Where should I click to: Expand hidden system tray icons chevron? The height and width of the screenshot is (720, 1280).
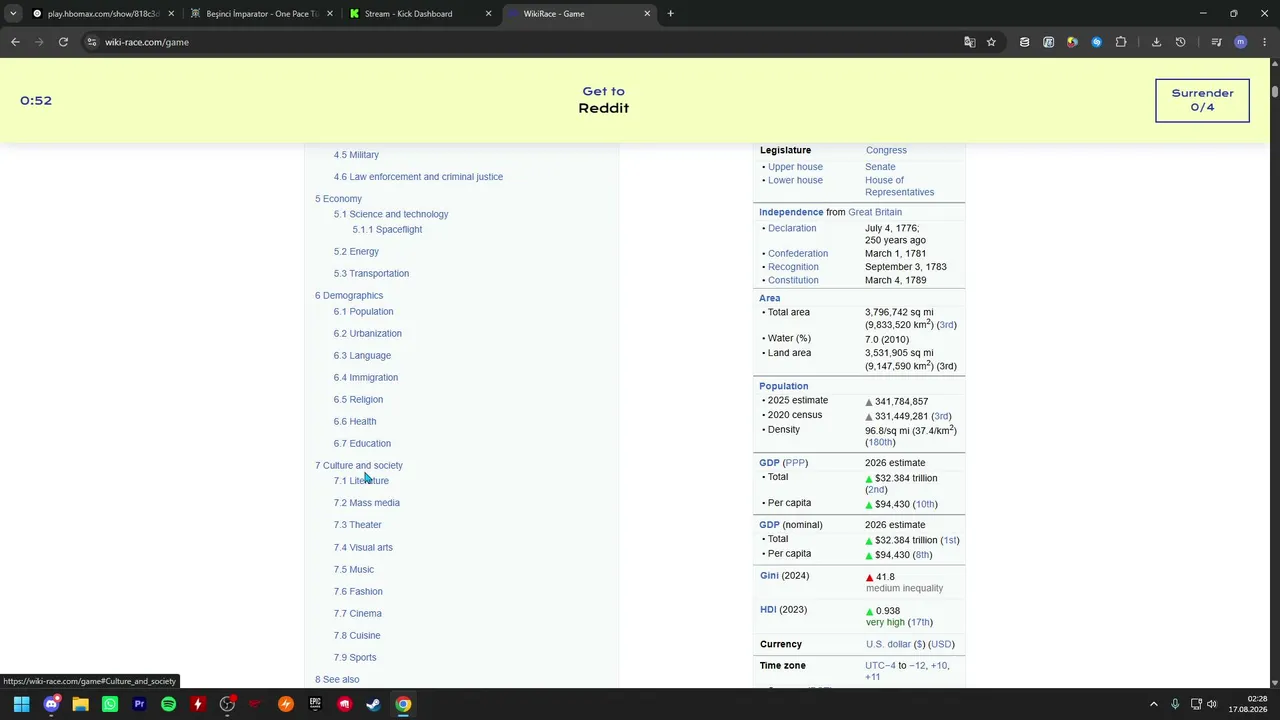coord(1153,704)
